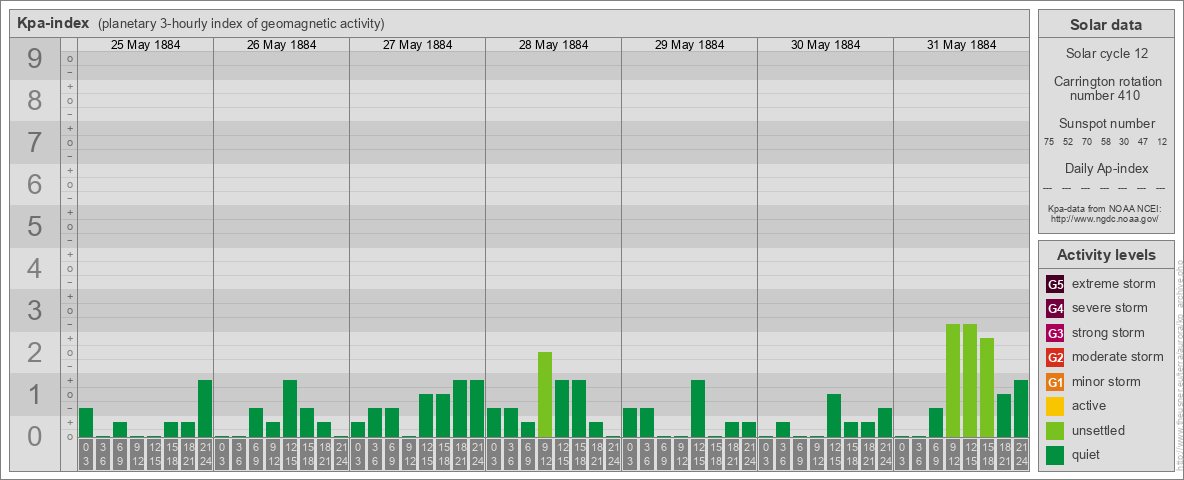This screenshot has height=480, width=1184.
Task: Click the light green 9-12 bar on 28 May
Action: click(544, 394)
